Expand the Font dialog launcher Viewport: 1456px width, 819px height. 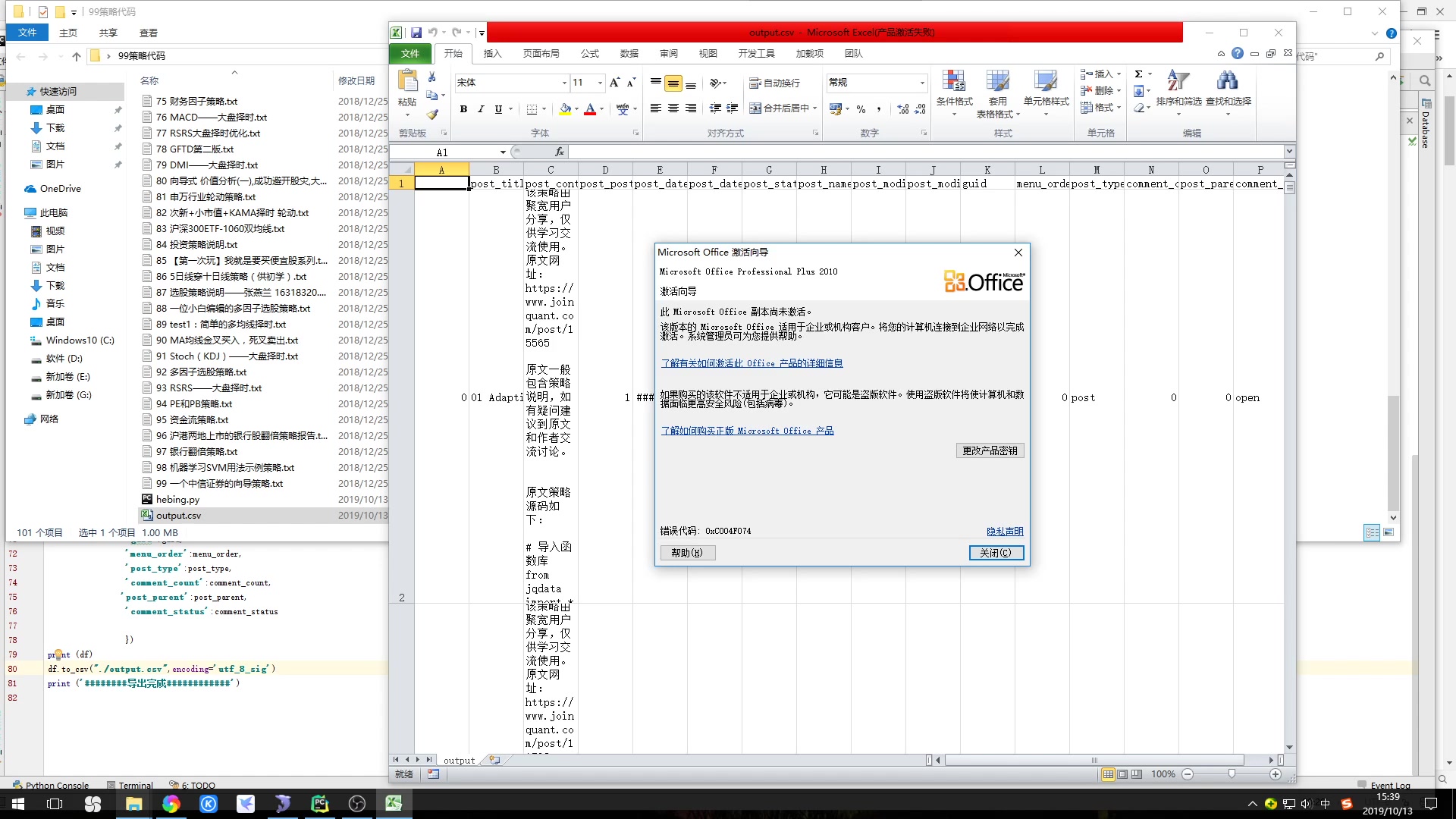pos(635,133)
